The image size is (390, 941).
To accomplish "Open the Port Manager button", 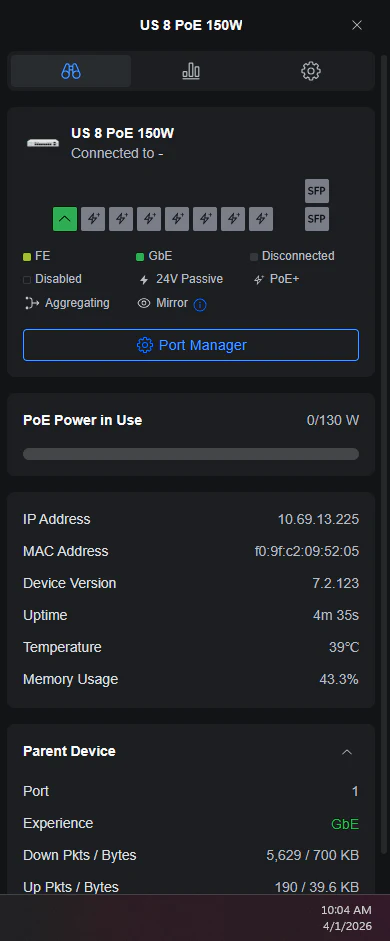I will point(191,345).
